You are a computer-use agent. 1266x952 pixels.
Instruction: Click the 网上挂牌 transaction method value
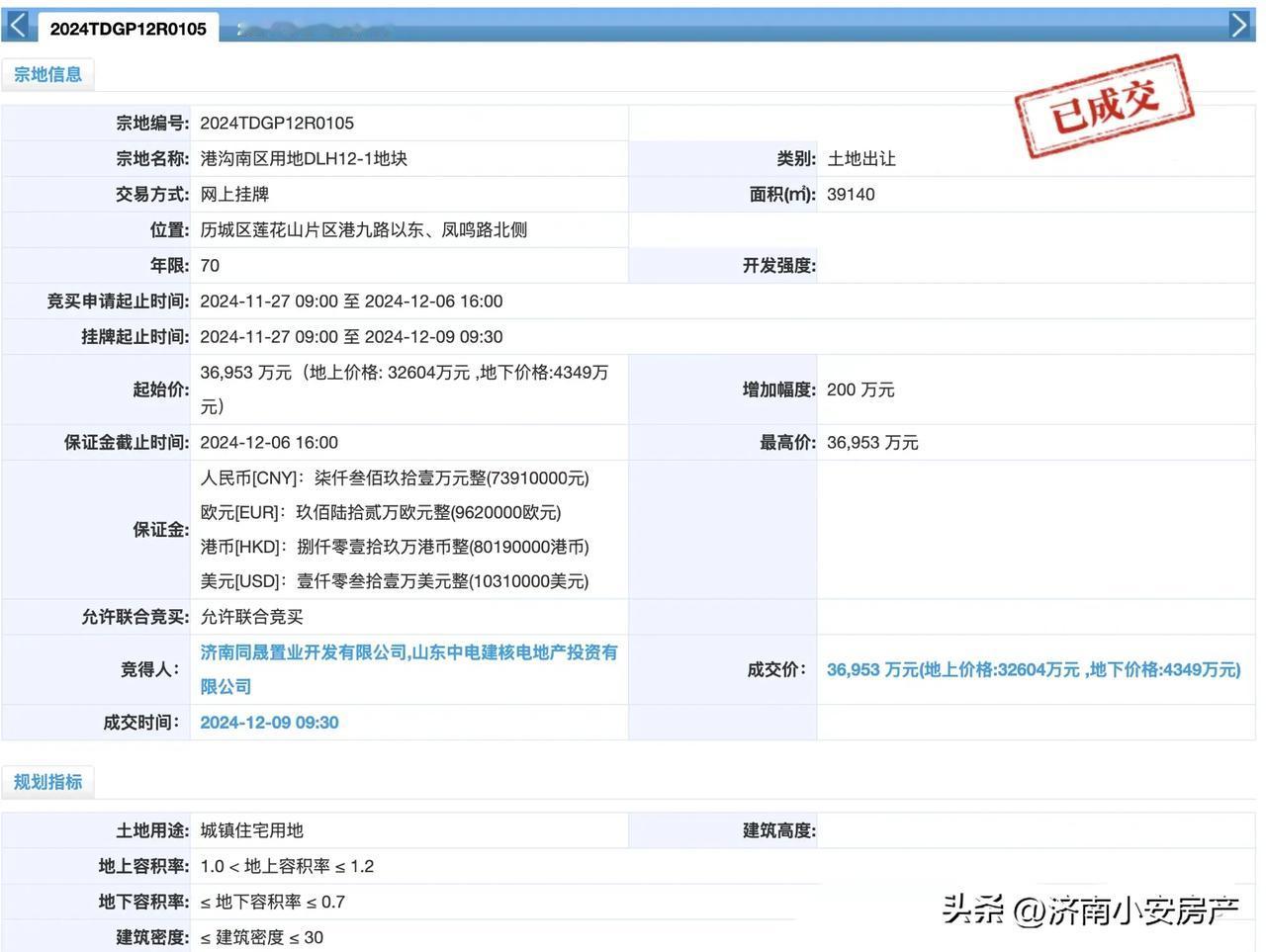pyautogui.click(x=234, y=194)
